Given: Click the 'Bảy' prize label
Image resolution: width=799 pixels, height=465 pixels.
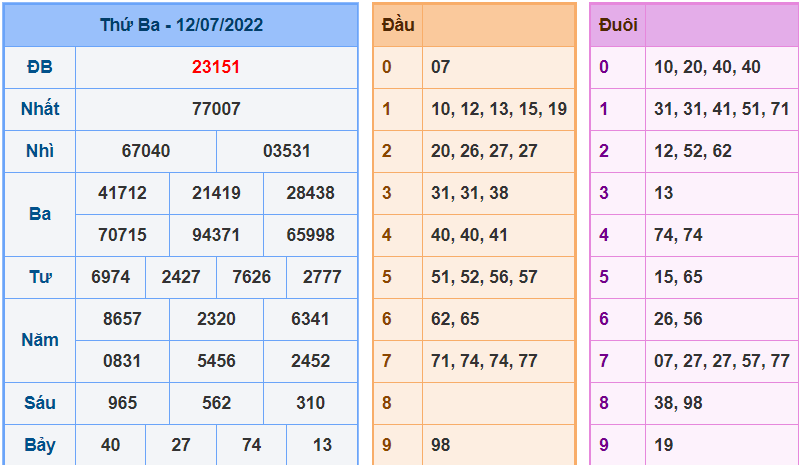Looking at the screenshot, I should (x=40, y=446).
